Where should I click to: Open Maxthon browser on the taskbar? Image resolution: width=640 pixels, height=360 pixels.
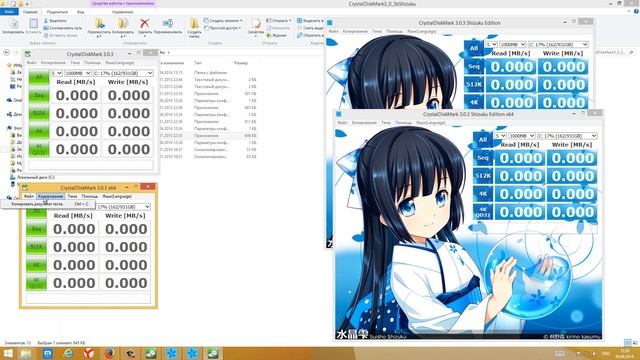(47, 353)
